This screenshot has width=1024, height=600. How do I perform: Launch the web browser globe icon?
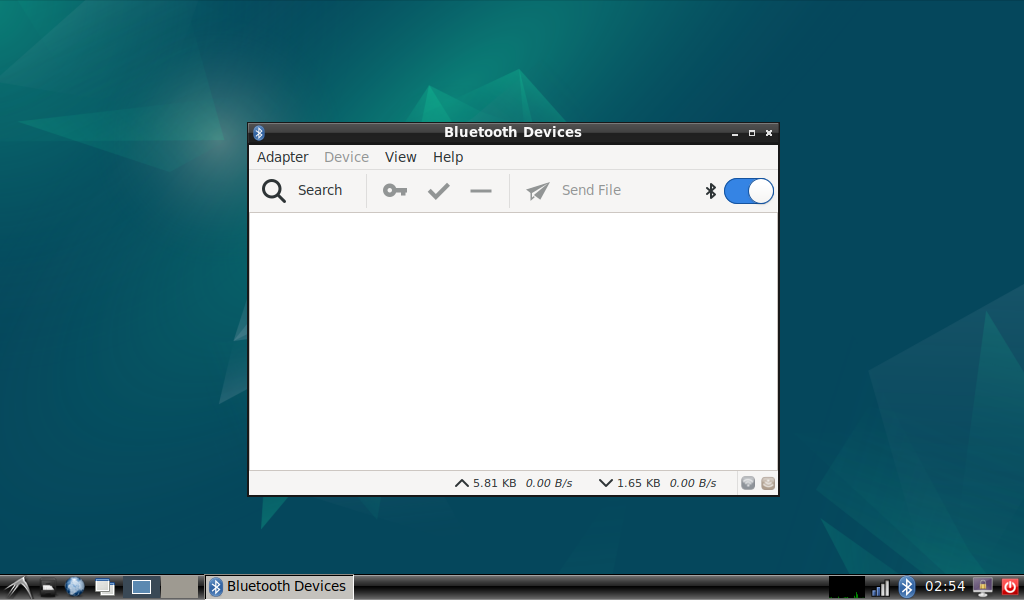pos(75,587)
